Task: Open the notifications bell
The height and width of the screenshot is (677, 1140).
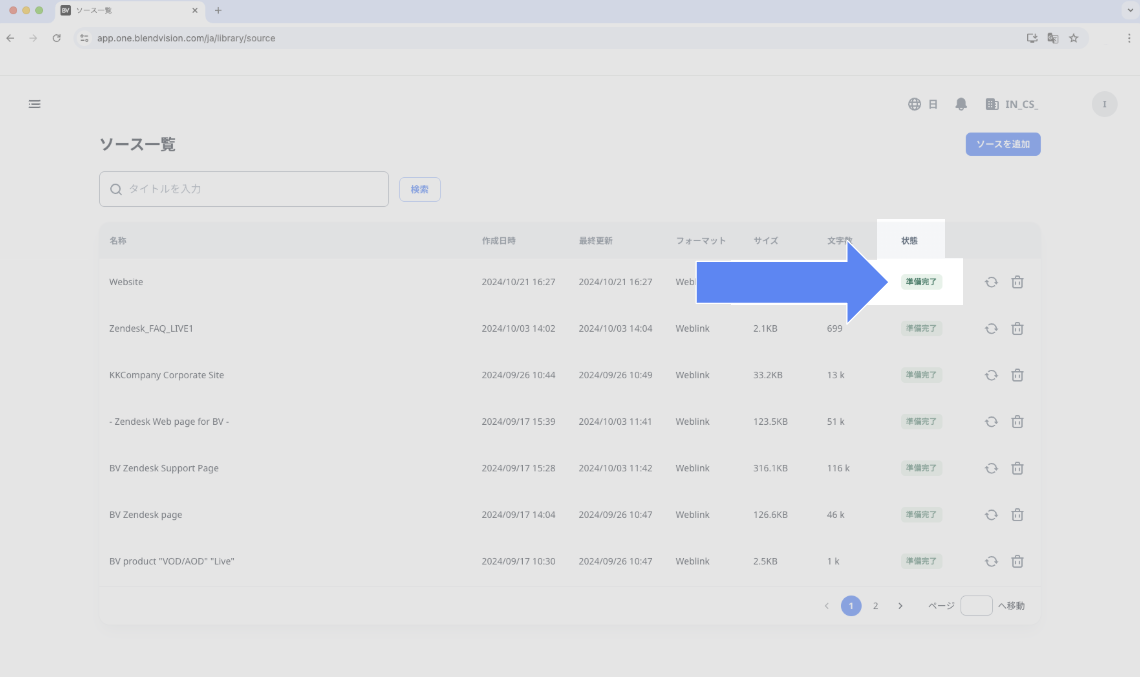Action: point(960,104)
